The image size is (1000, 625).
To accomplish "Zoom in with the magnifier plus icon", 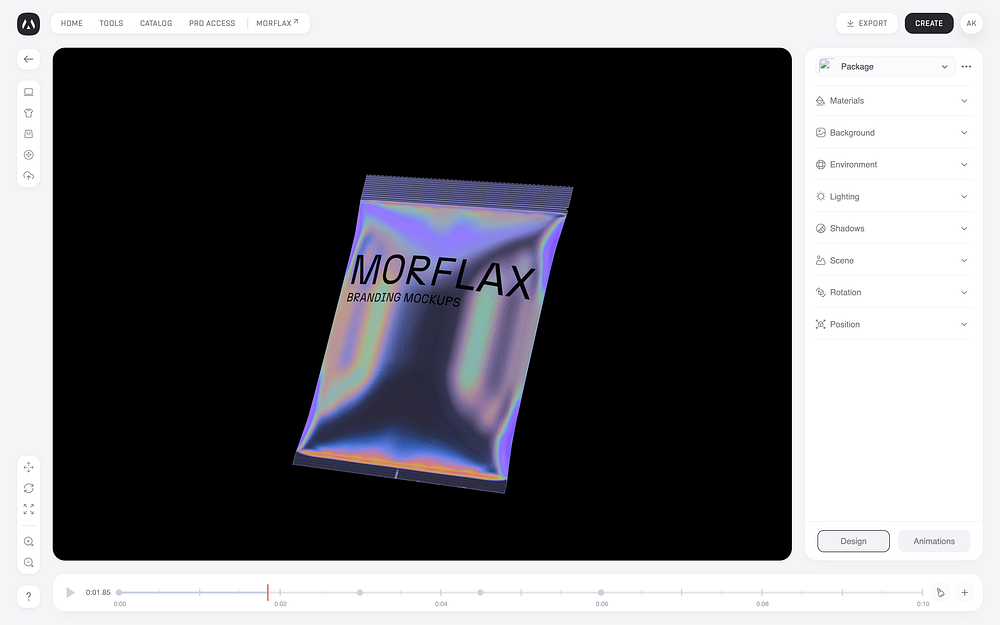I will click(28, 542).
